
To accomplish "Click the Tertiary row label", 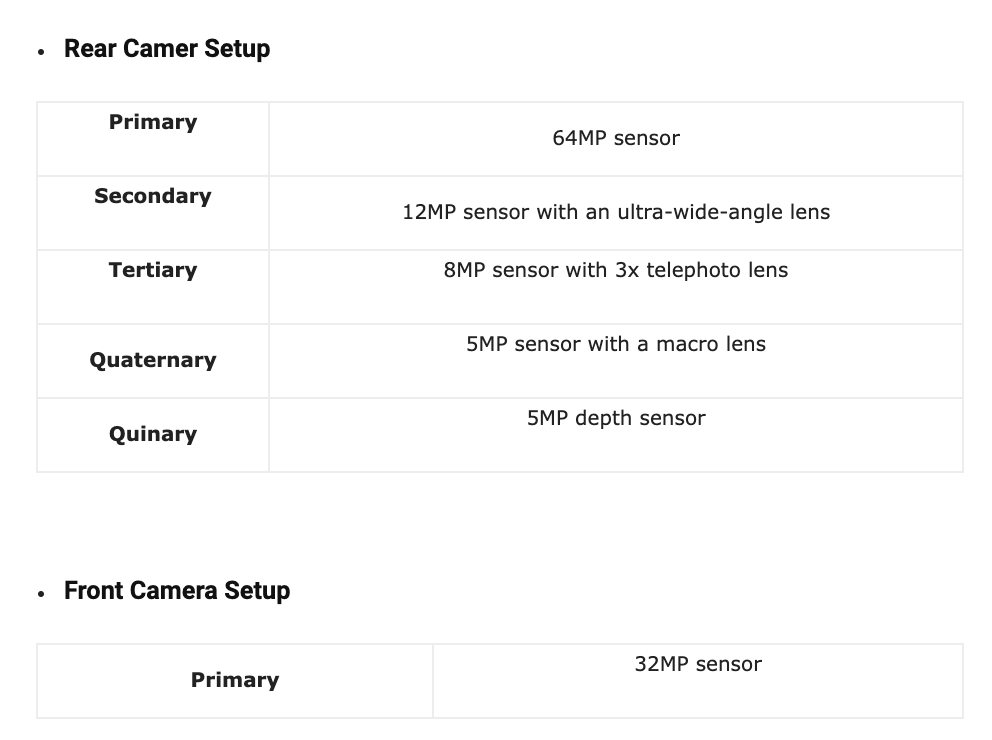I will click(153, 270).
